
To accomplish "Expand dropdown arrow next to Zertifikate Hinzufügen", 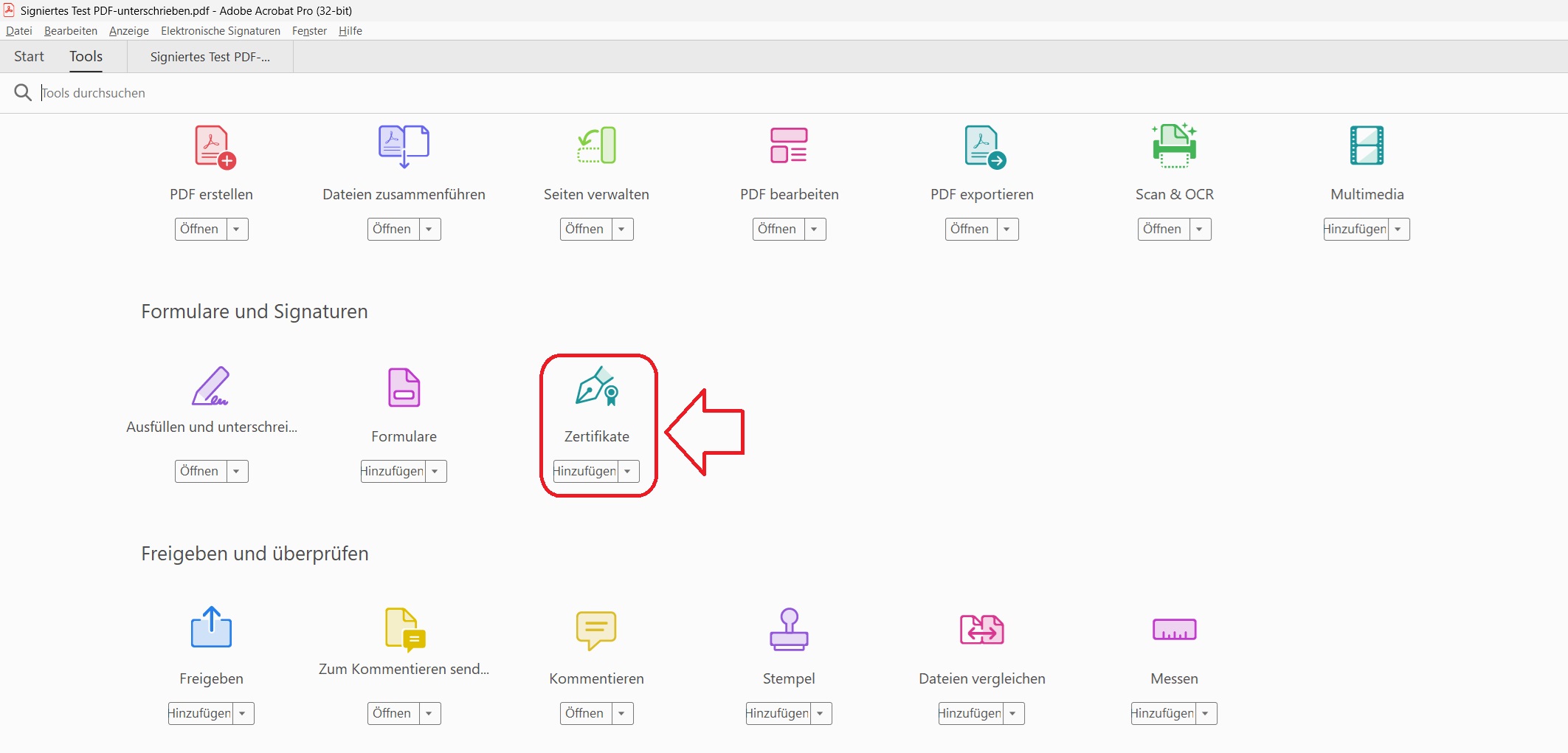I will (628, 471).
